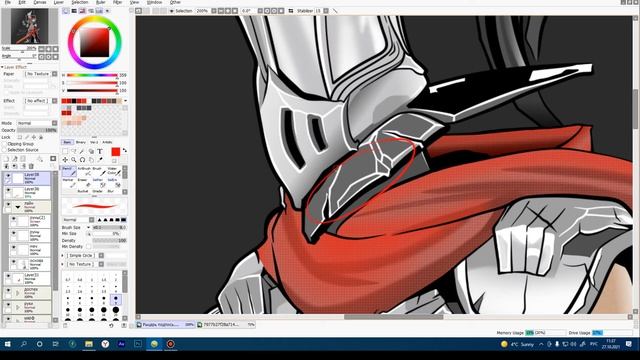Select the Eyedropper color picker tool
This screenshot has width=640, height=360.
(100, 160)
